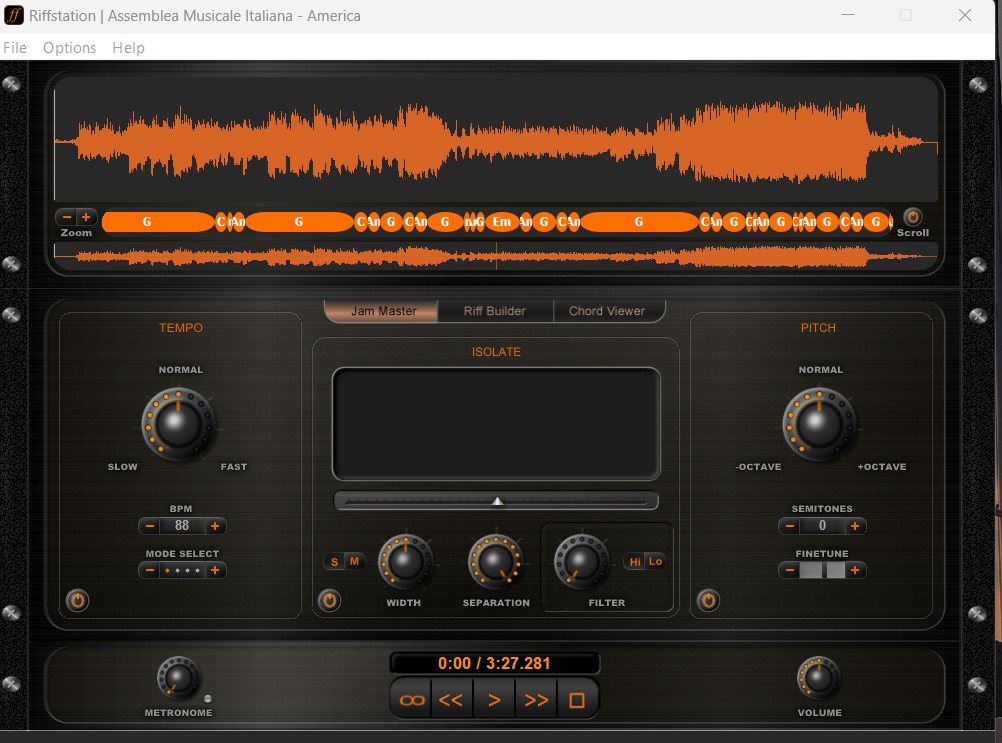
Task: Select the M isolate mode button
Action: coord(354,562)
